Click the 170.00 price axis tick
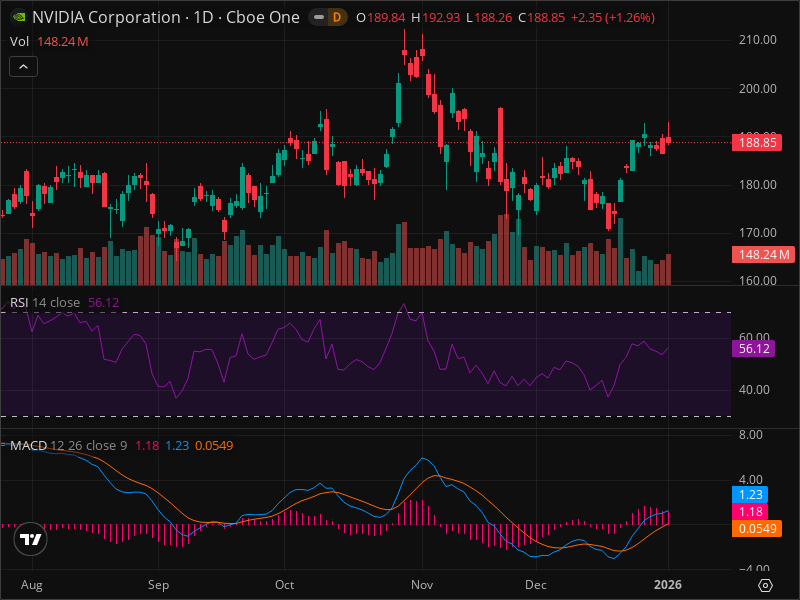 point(758,233)
